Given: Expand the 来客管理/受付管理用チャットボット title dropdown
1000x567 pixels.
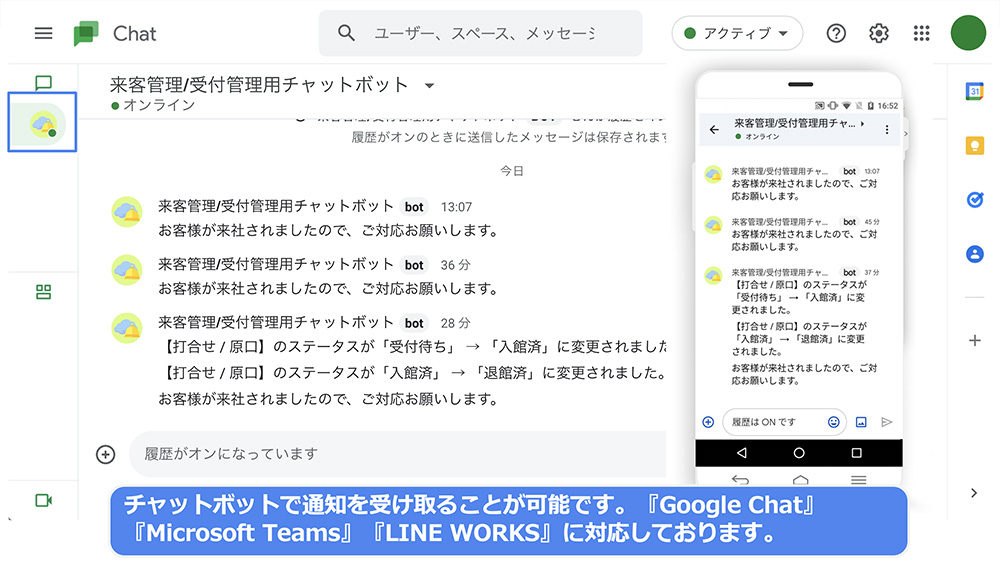Looking at the screenshot, I should click(x=429, y=85).
